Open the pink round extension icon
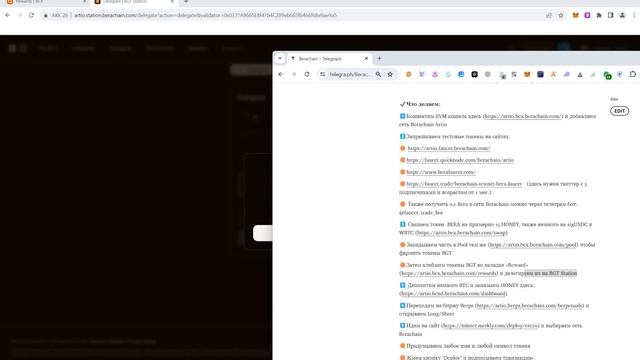 (x=435, y=74)
